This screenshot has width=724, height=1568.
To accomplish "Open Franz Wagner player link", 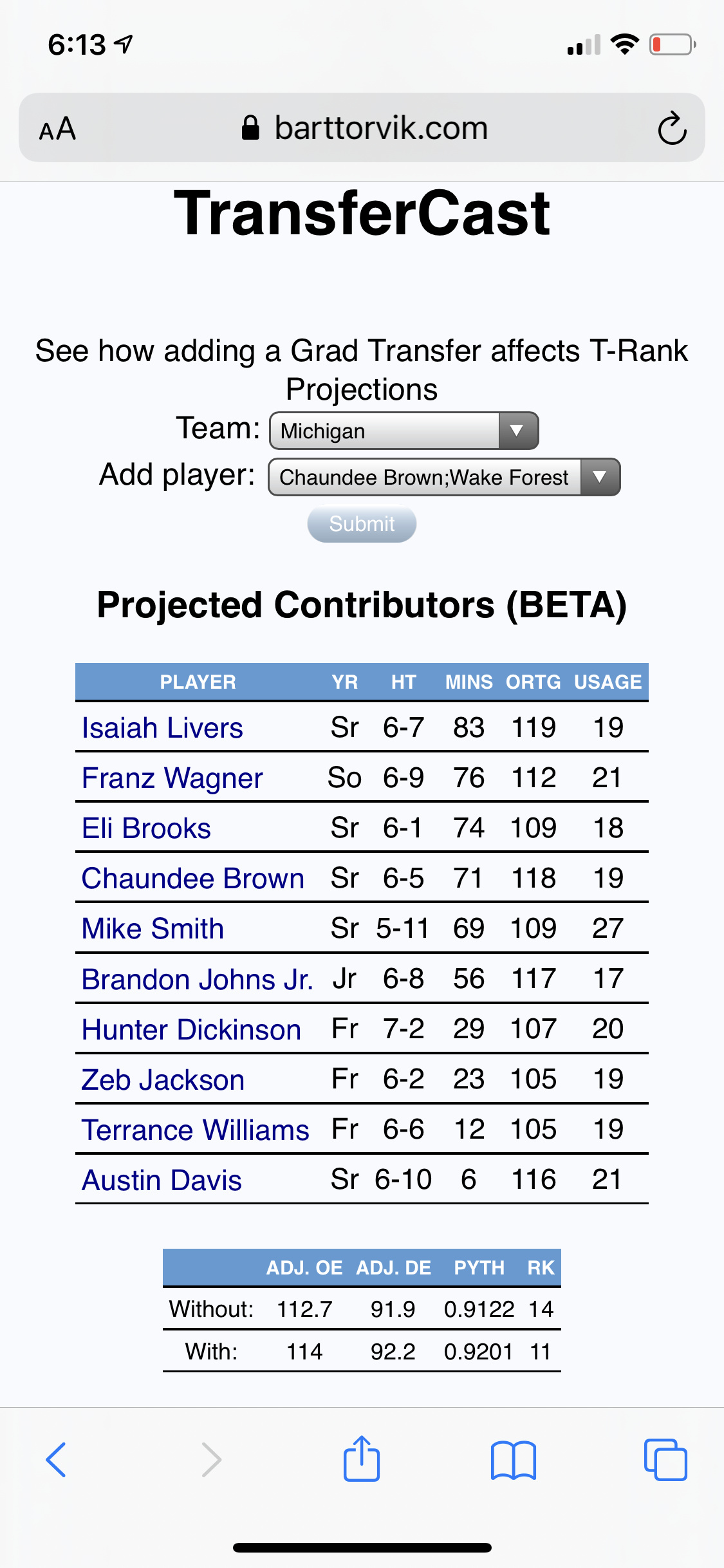I will pyautogui.click(x=172, y=778).
